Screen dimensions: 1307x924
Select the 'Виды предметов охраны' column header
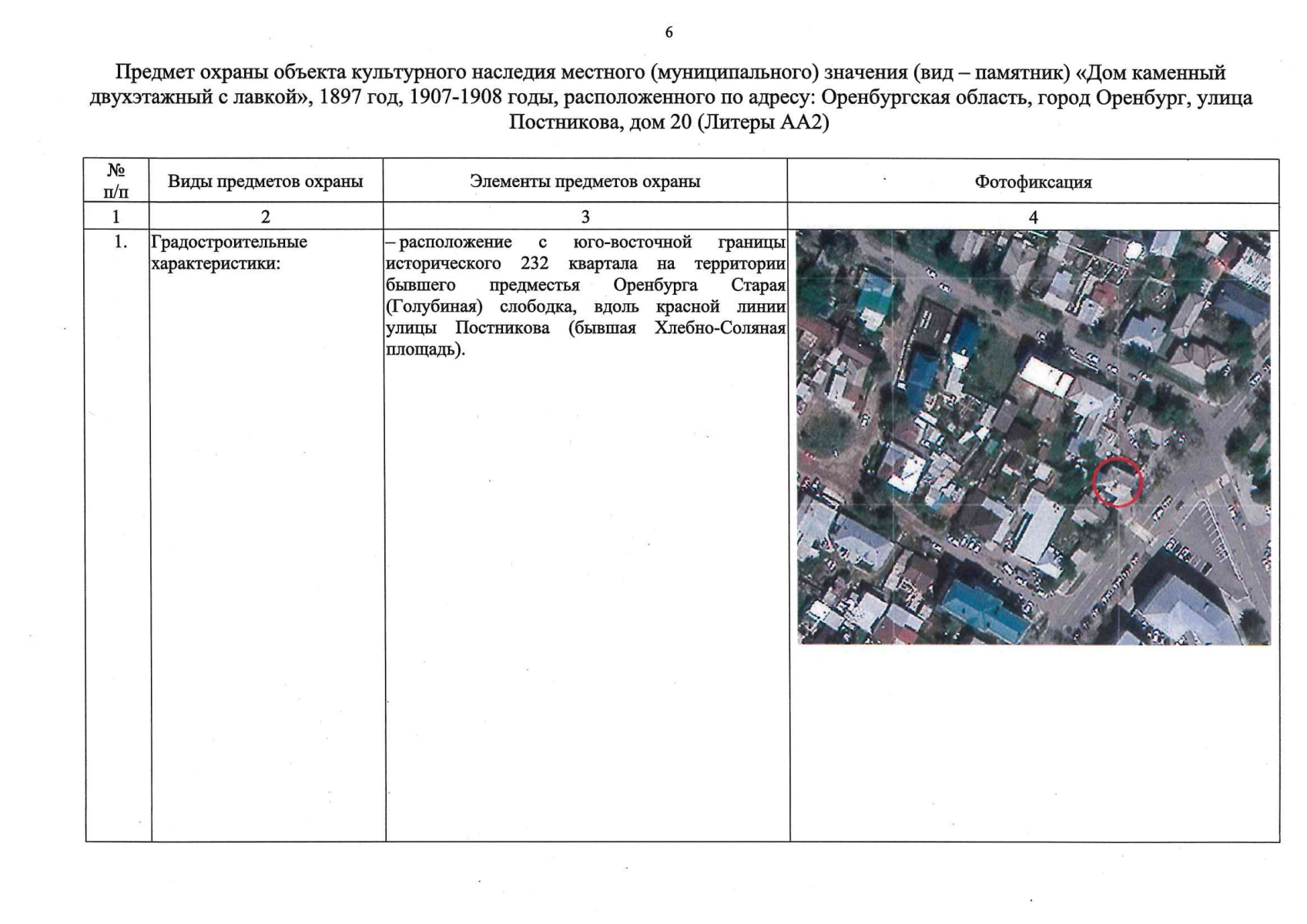(266, 182)
